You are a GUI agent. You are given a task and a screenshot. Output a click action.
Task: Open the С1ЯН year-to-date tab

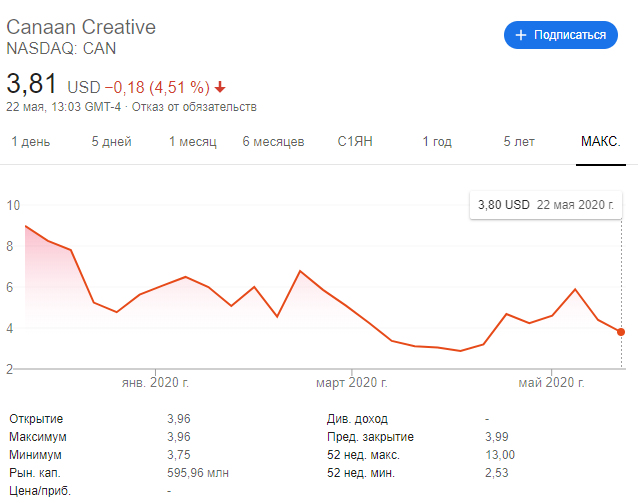(355, 142)
